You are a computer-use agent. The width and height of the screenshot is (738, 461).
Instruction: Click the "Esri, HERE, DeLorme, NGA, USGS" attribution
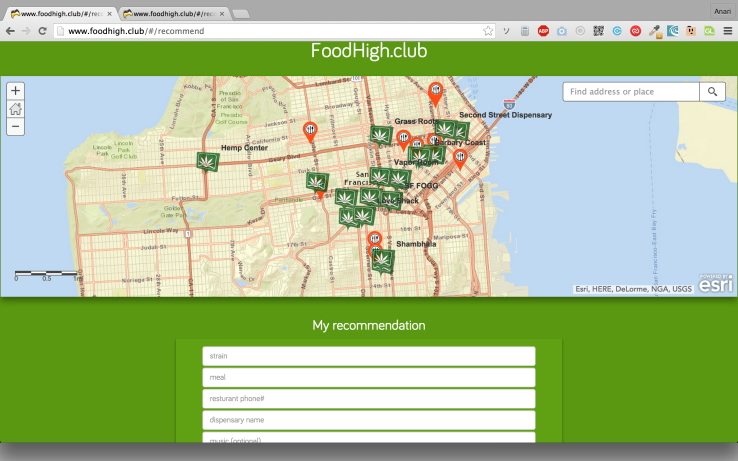[x=634, y=289]
